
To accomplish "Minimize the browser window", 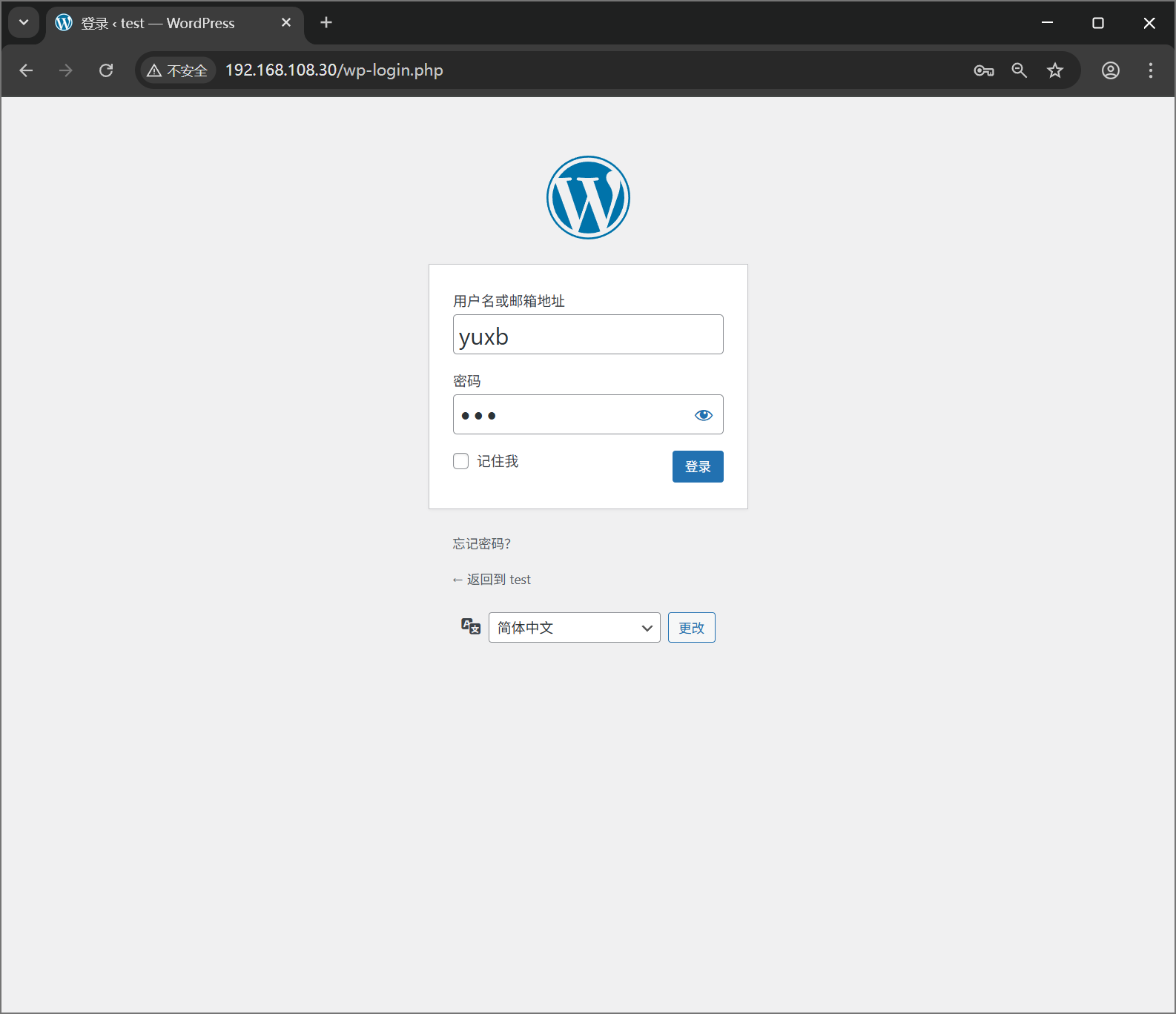I will pos(1047,23).
